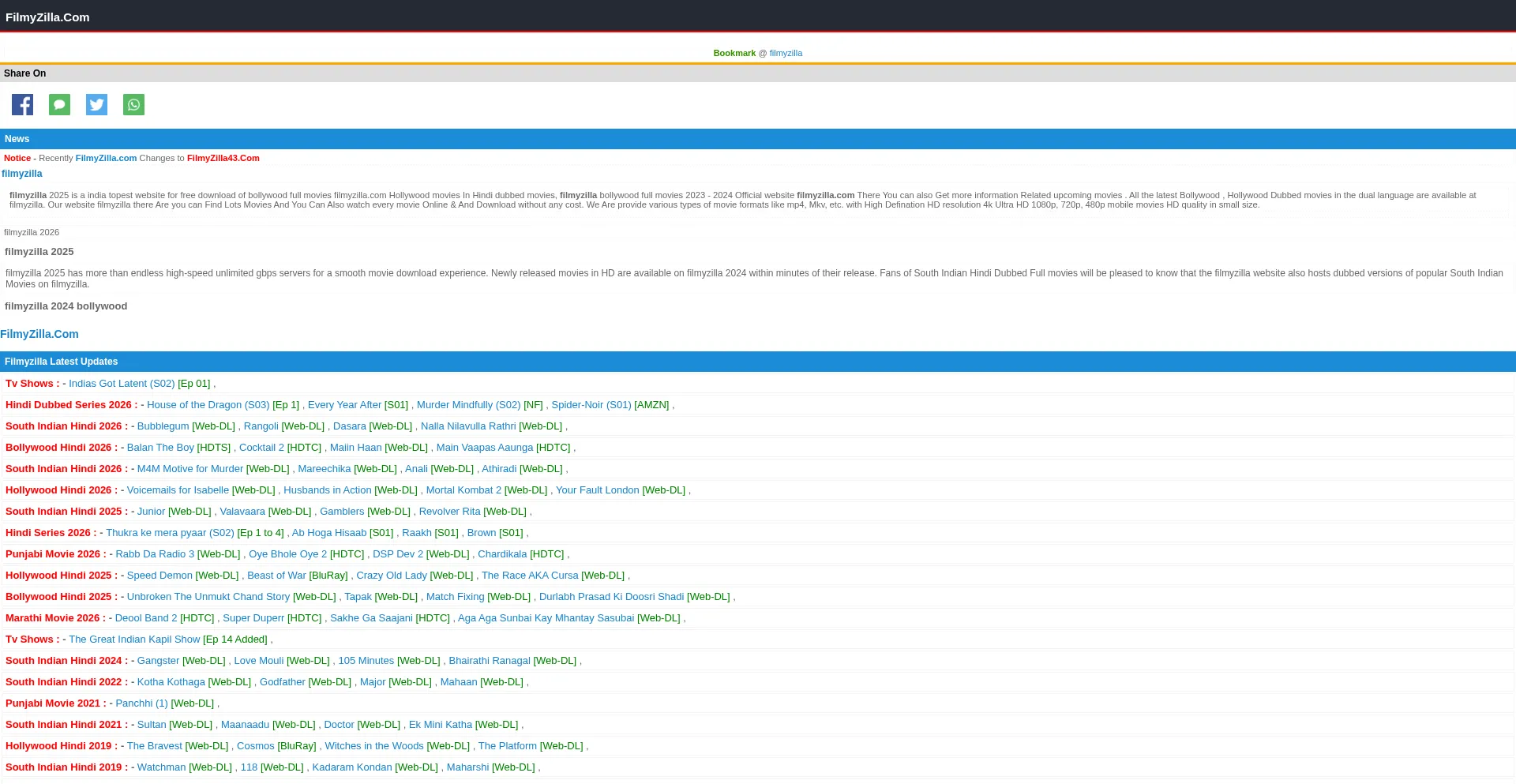1516x784 pixels.
Task: Open the Maiin Haan link
Action: (356, 448)
